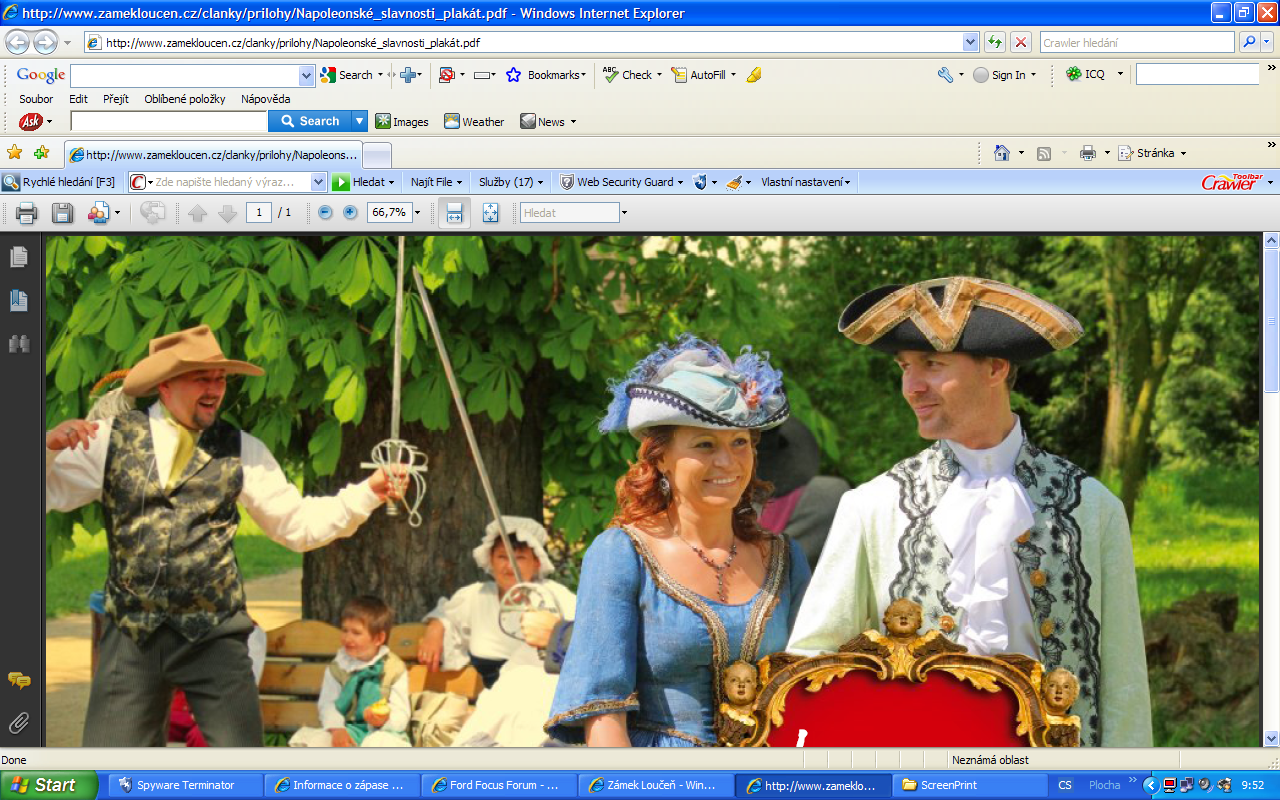Expand the 66,7% zoom level dropdown
This screenshot has height=800, width=1280.
[418, 212]
